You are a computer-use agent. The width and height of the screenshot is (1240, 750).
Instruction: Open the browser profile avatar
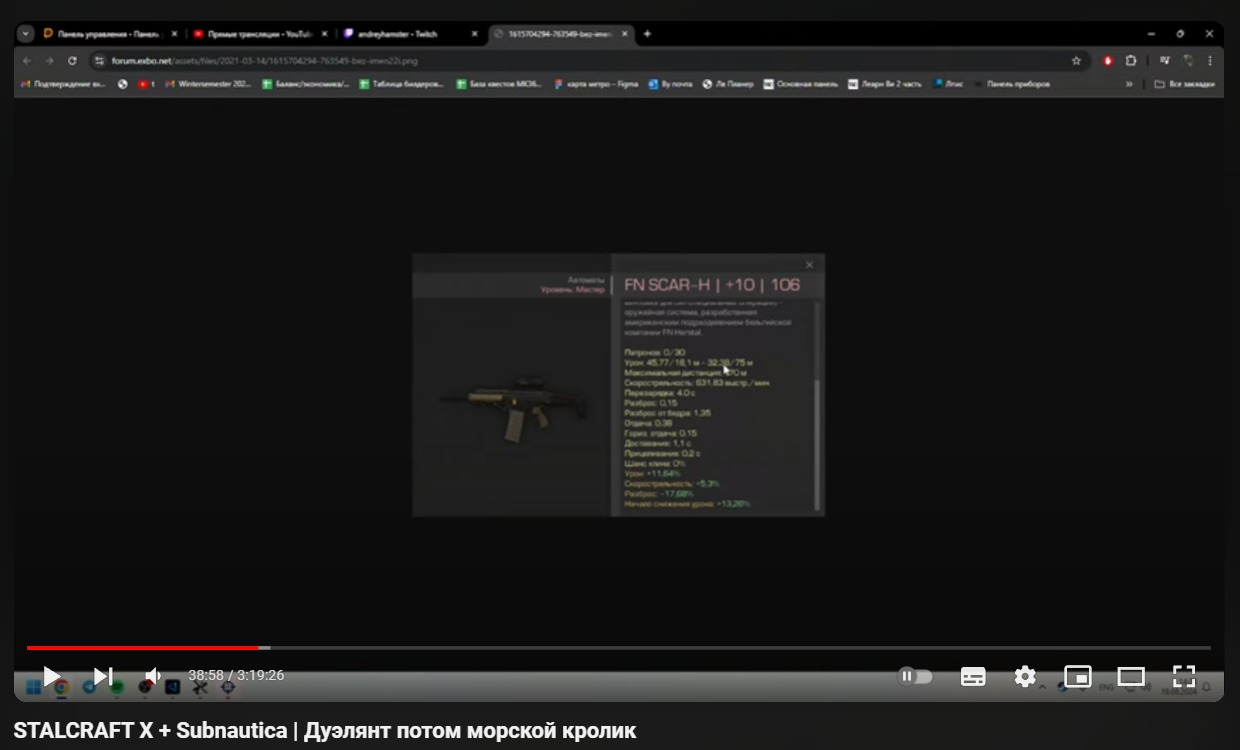coord(1189,60)
